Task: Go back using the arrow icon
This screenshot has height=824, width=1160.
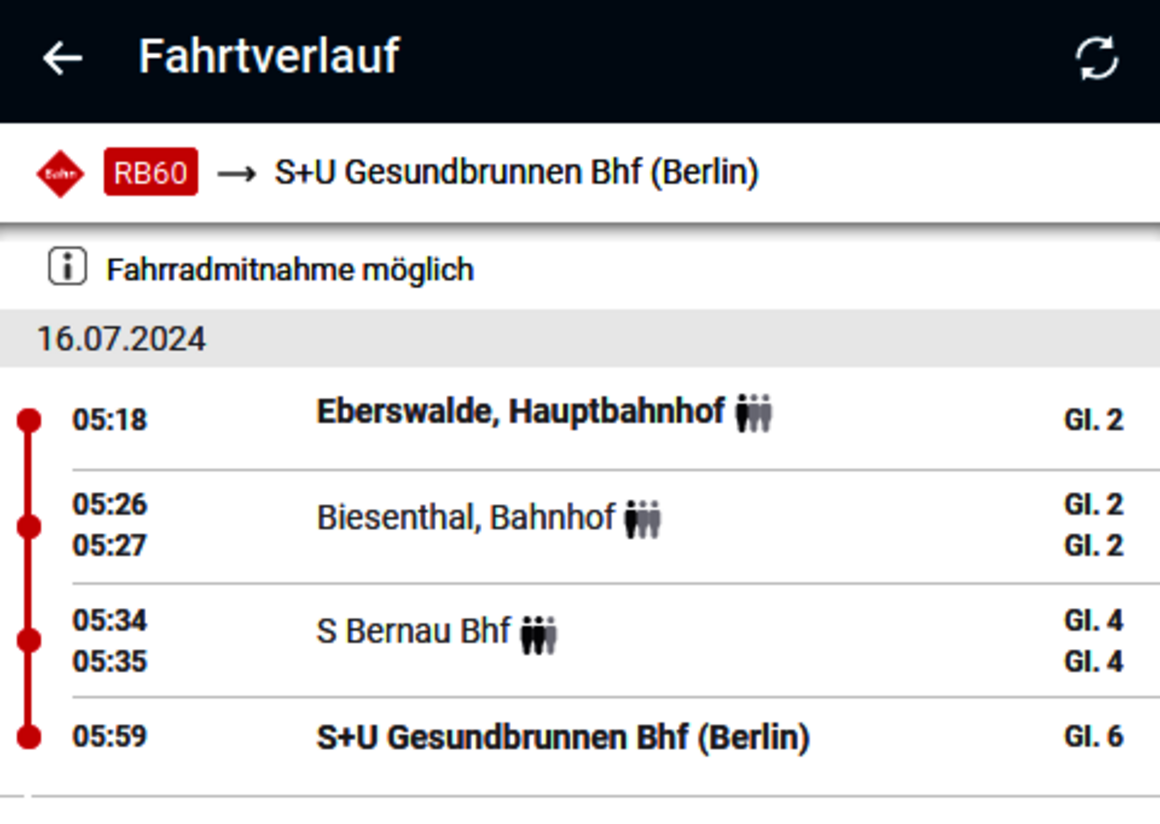Action: pos(62,58)
